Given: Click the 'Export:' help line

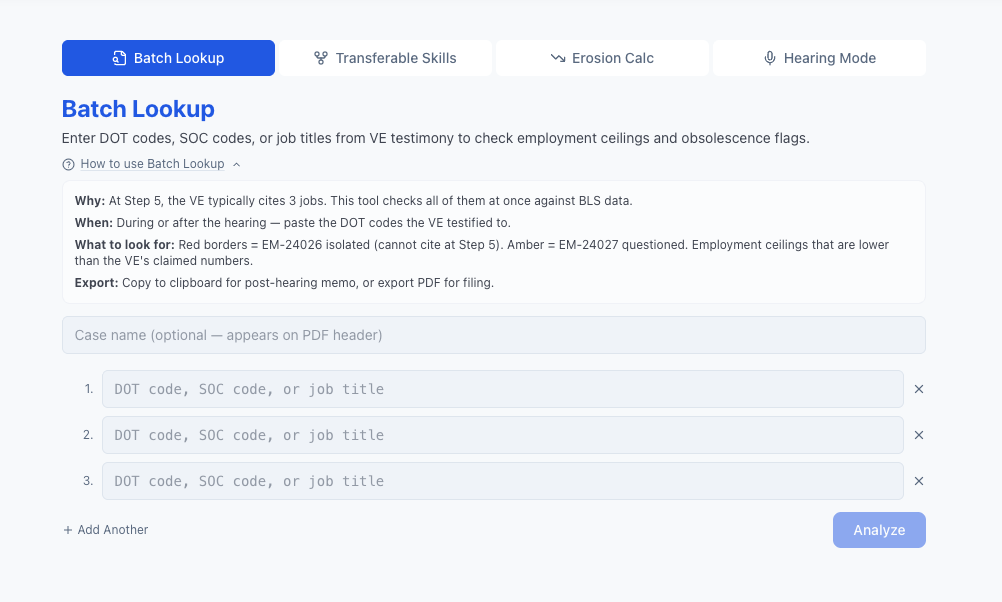Looking at the screenshot, I should (284, 282).
